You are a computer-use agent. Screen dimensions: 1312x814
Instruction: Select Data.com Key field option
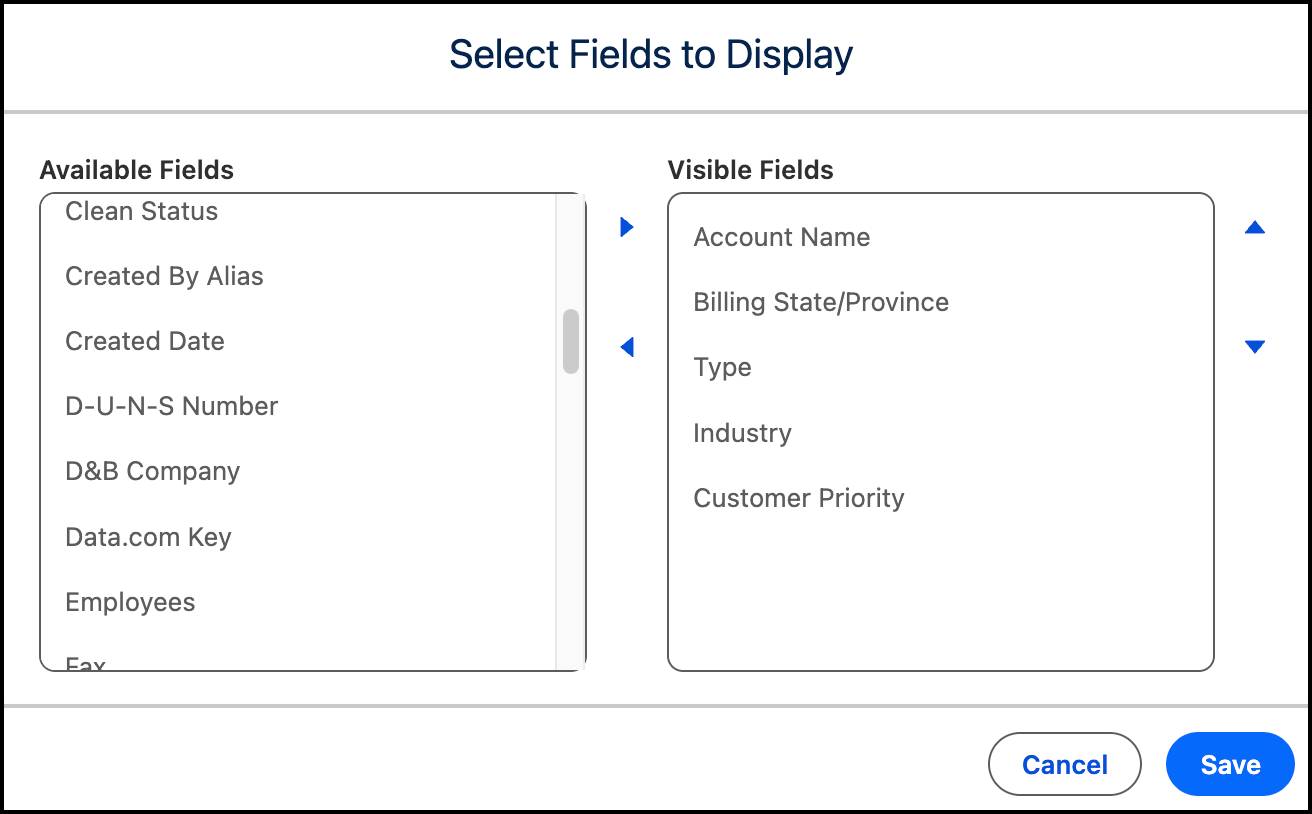[148, 537]
